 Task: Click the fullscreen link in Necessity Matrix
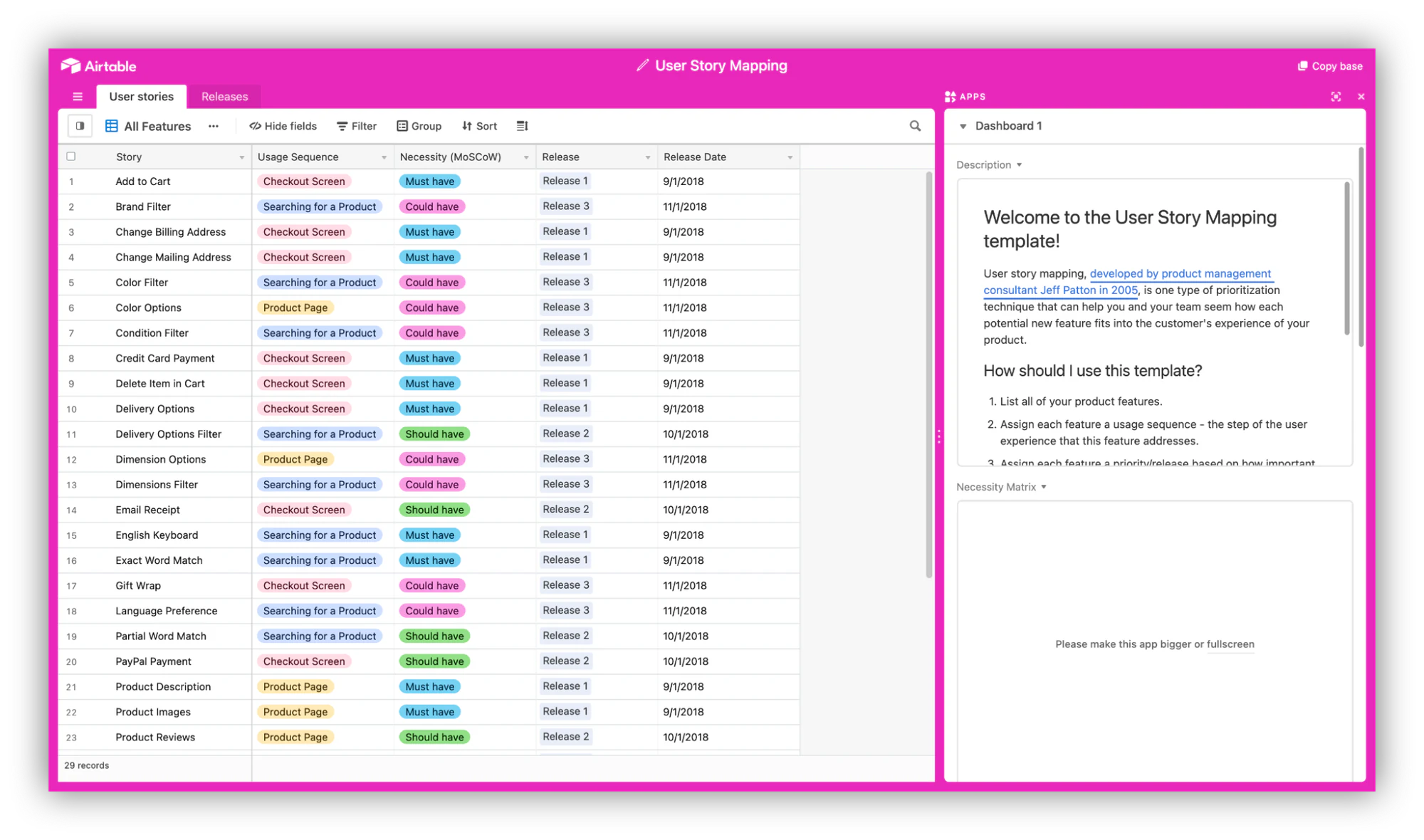pyautogui.click(x=1230, y=644)
